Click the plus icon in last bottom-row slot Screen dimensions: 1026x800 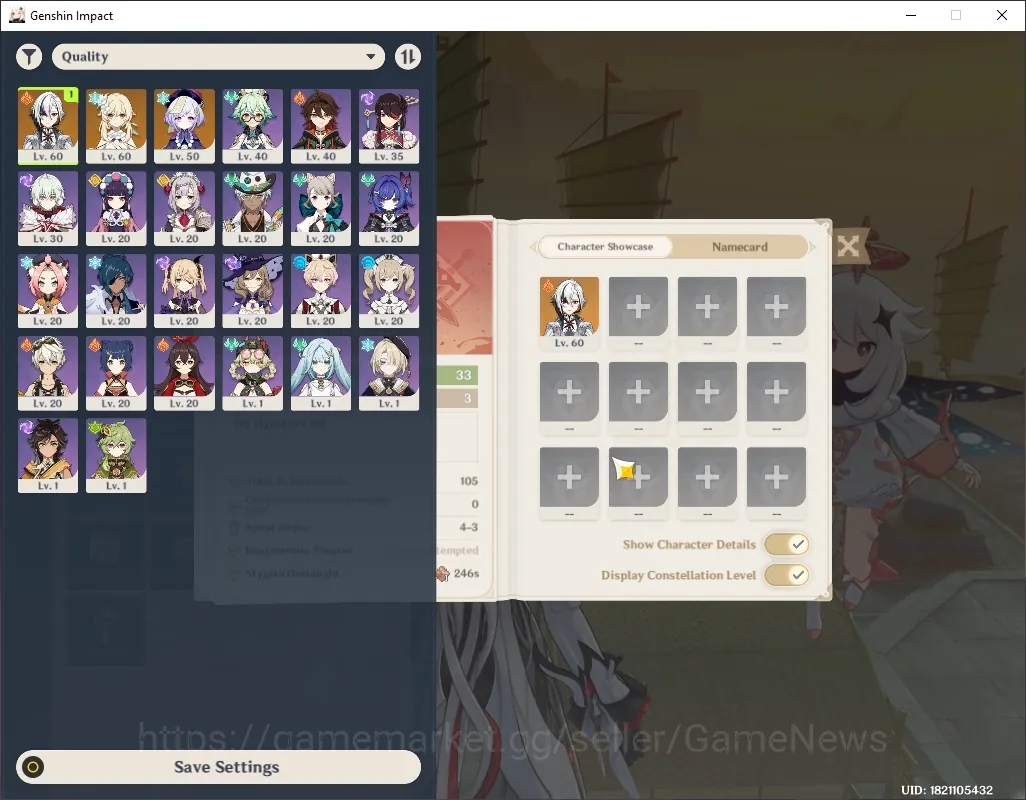tap(776, 477)
